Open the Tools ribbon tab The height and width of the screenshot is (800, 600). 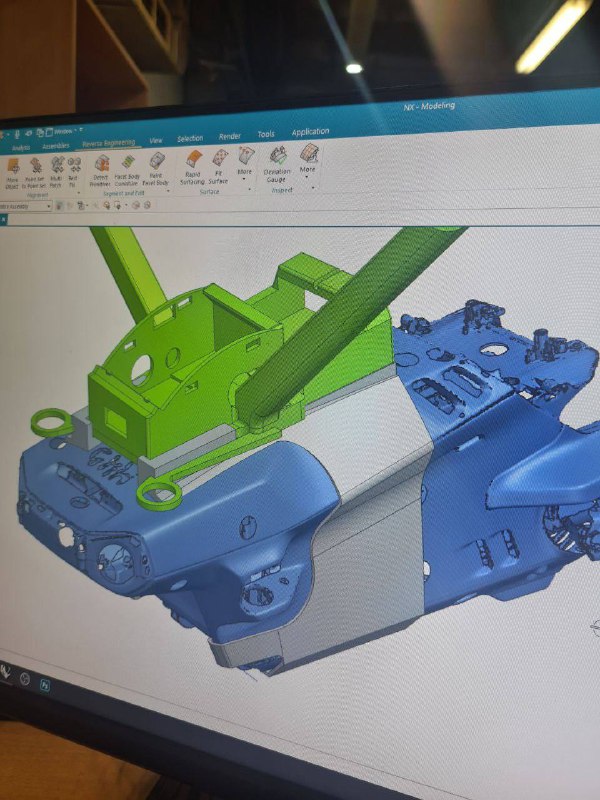pos(266,134)
